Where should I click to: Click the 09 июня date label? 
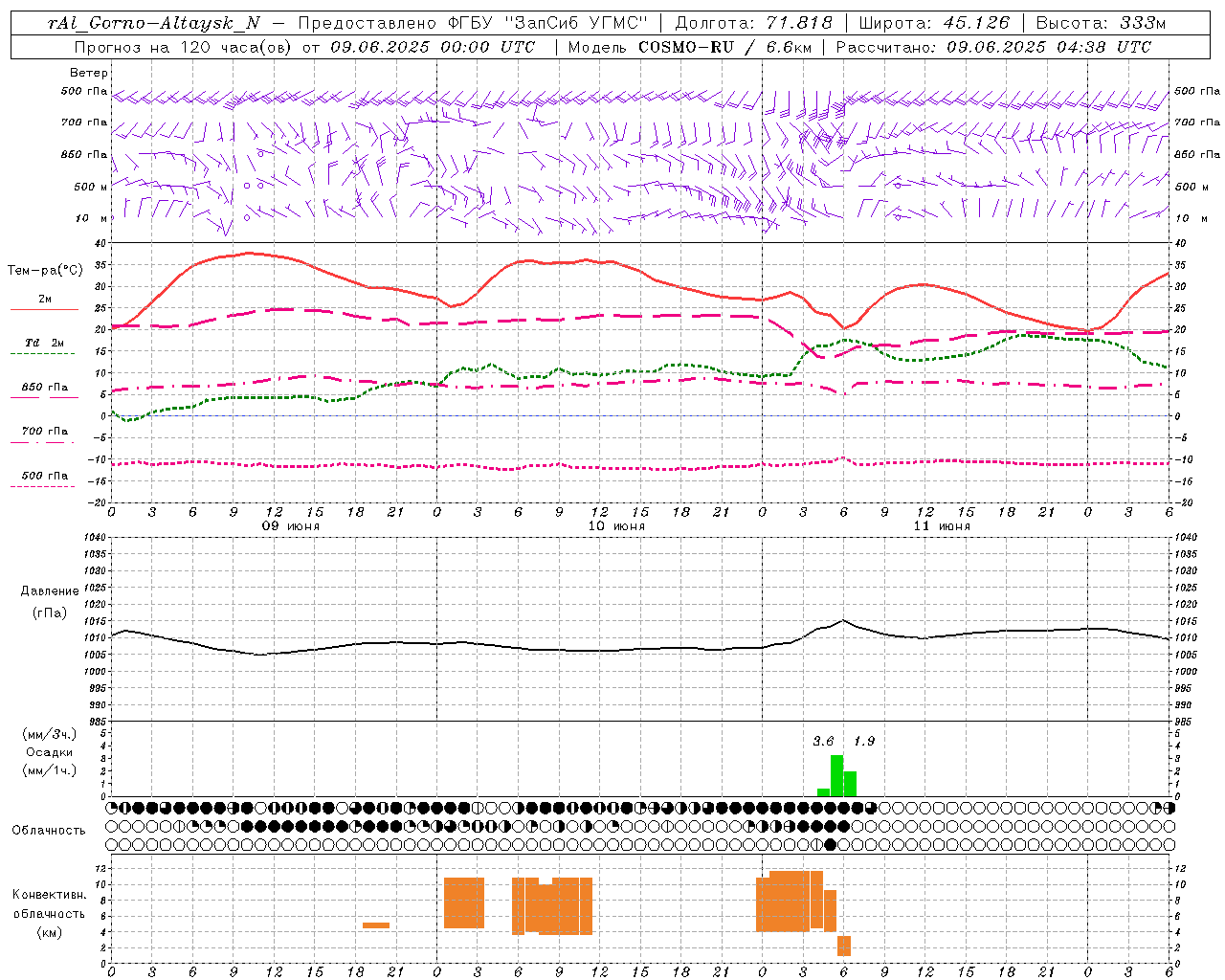[x=290, y=526]
